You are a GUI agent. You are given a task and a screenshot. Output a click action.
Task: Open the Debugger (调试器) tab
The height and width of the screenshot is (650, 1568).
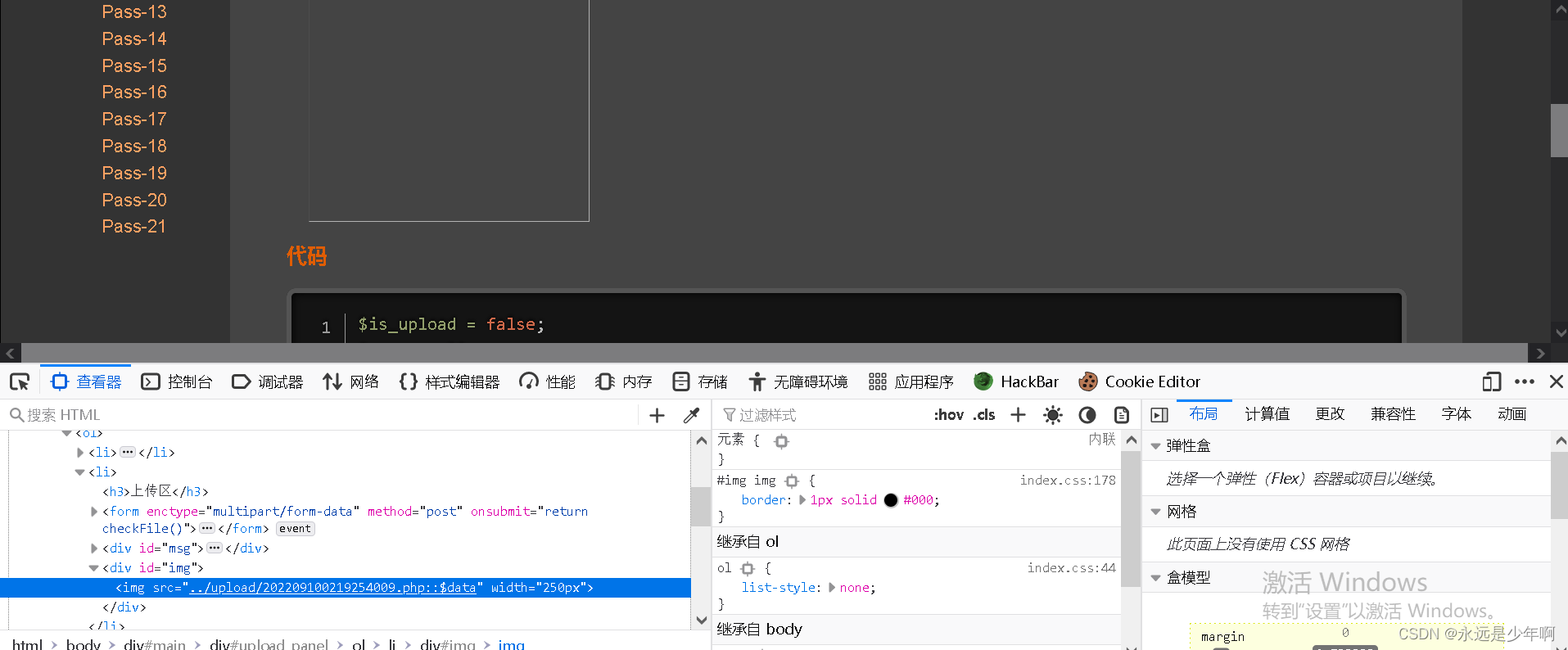(268, 381)
